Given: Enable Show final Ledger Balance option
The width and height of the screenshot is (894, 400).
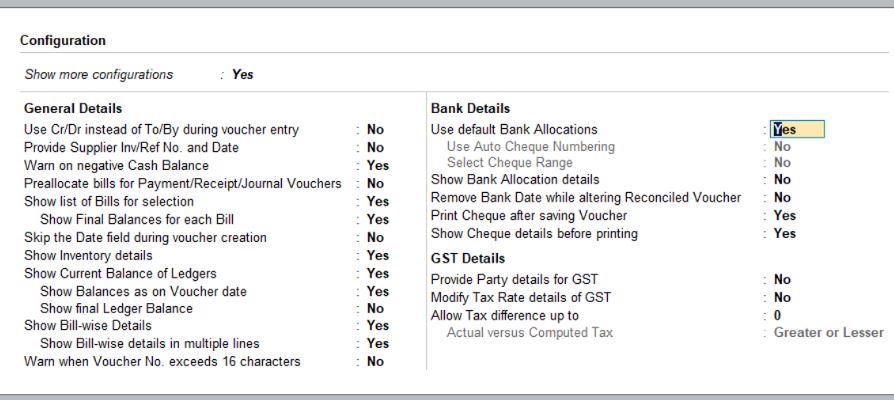Looking at the screenshot, I should [x=375, y=309].
